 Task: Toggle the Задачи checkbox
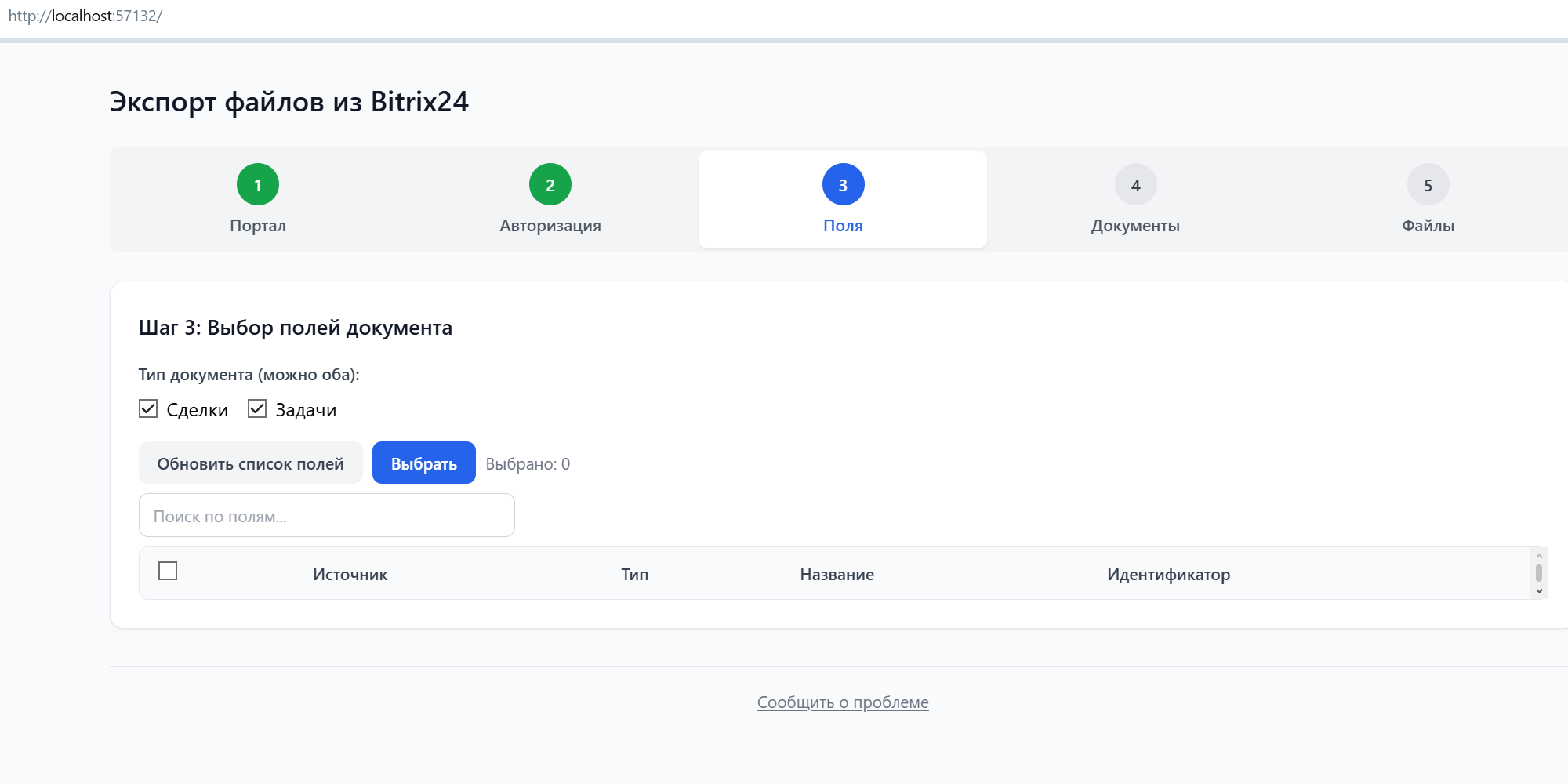[x=257, y=408]
